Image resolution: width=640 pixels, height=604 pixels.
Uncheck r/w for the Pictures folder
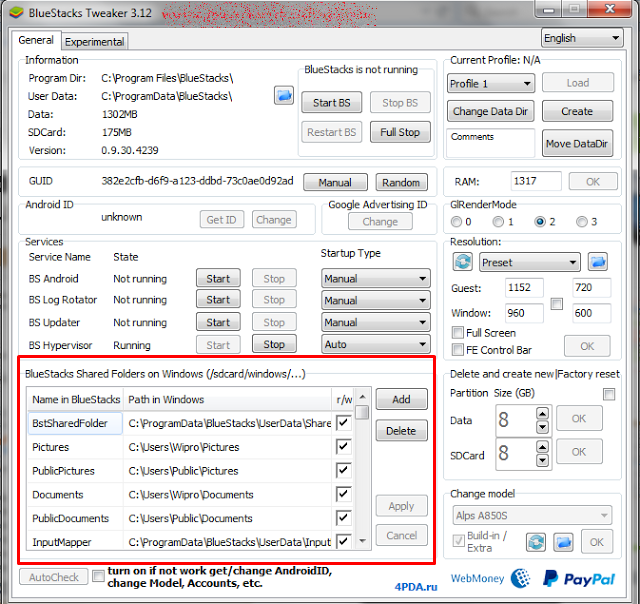point(344,446)
